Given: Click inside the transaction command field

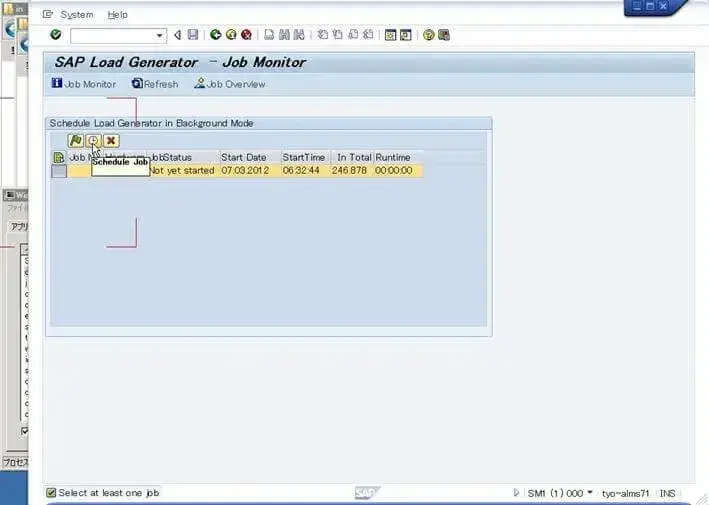Looking at the screenshot, I should point(113,36).
